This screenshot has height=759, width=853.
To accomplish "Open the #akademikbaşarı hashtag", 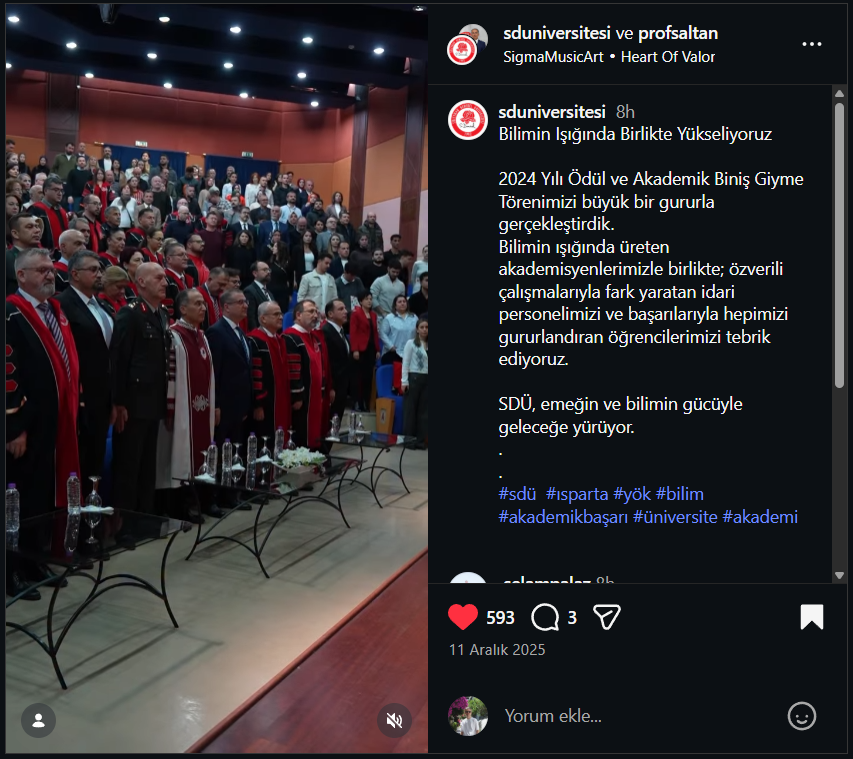I will tap(563, 517).
